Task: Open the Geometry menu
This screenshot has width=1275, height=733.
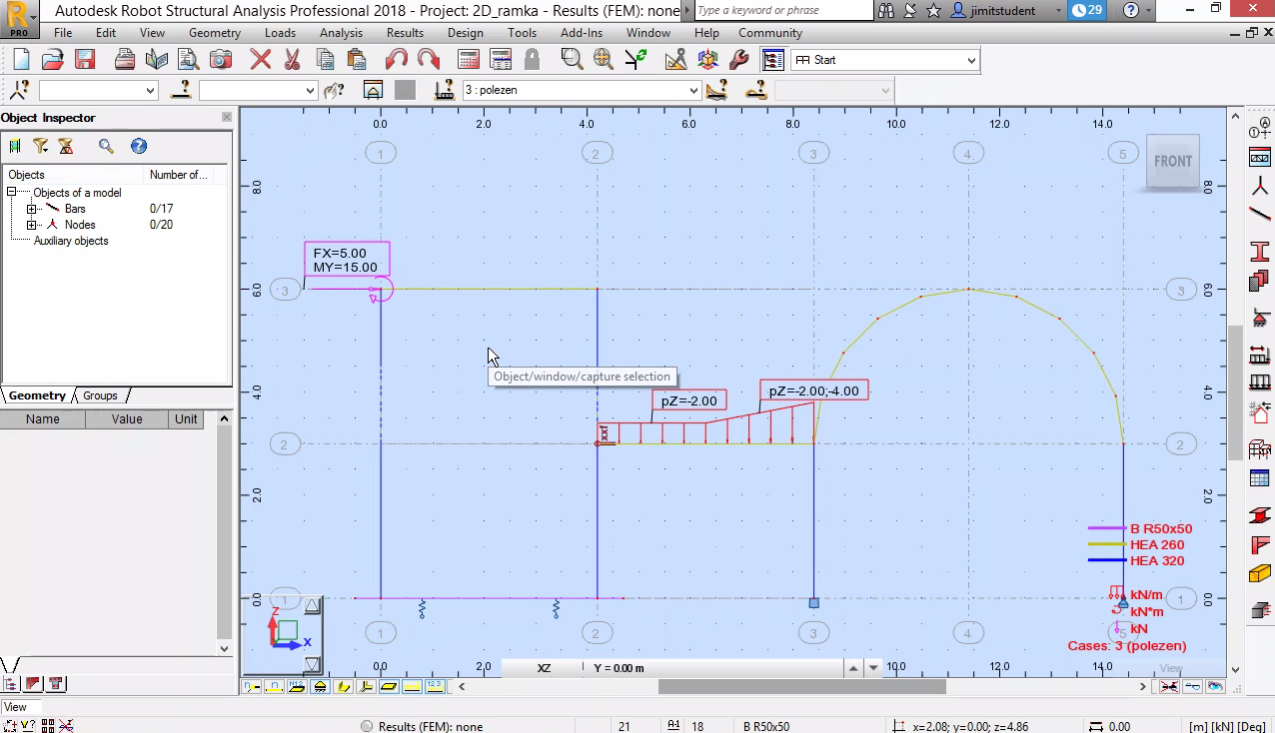Action: (x=214, y=33)
